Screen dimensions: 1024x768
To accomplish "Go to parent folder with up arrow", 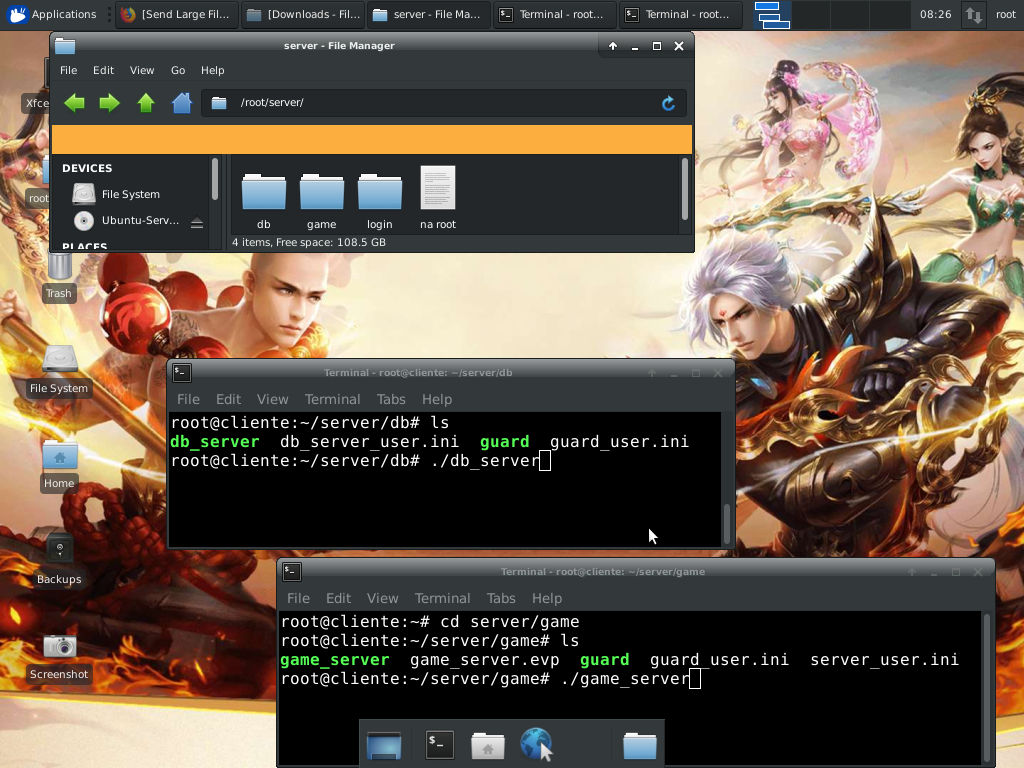I will (146, 103).
